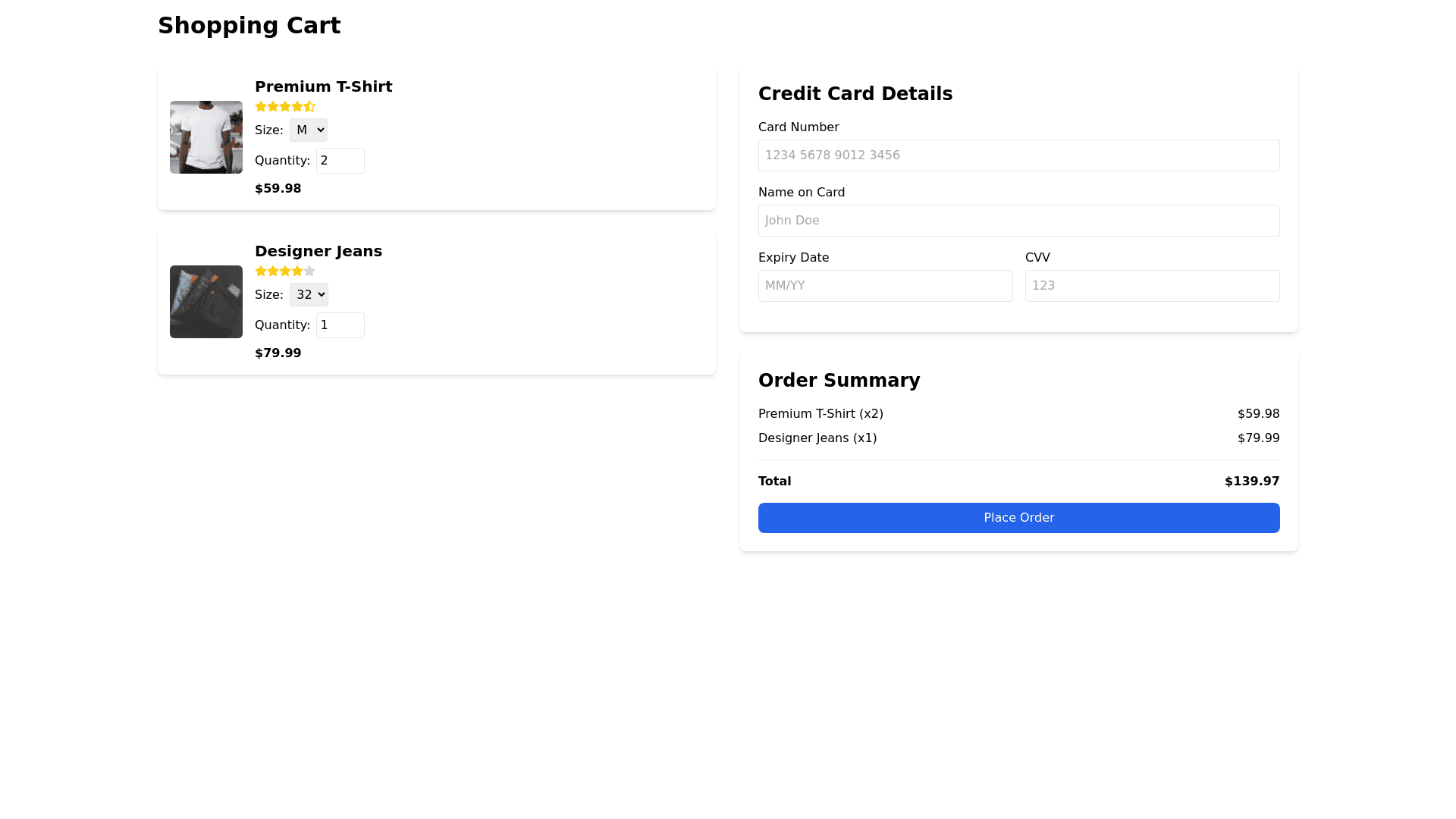The width and height of the screenshot is (1456, 819).
Task: Click the Designer Jeans product image
Action: [206, 302]
